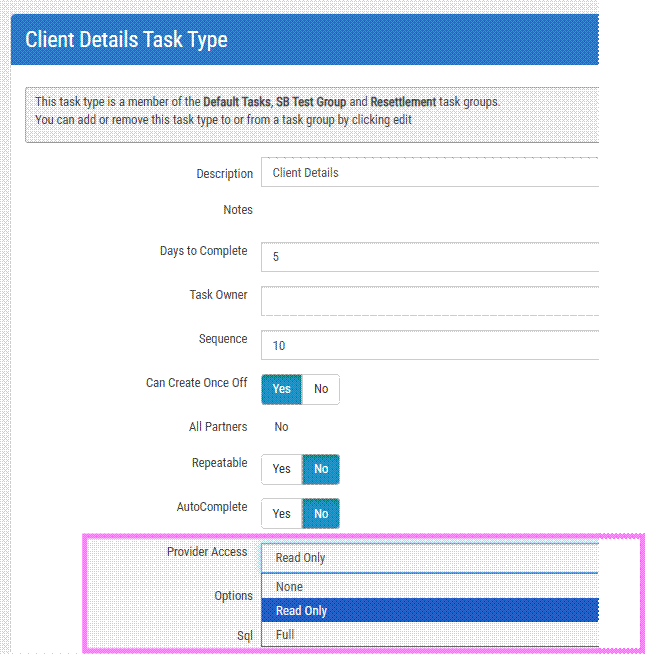645x654 pixels.
Task: Click the Default Tasks bold text
Action: 237,102
